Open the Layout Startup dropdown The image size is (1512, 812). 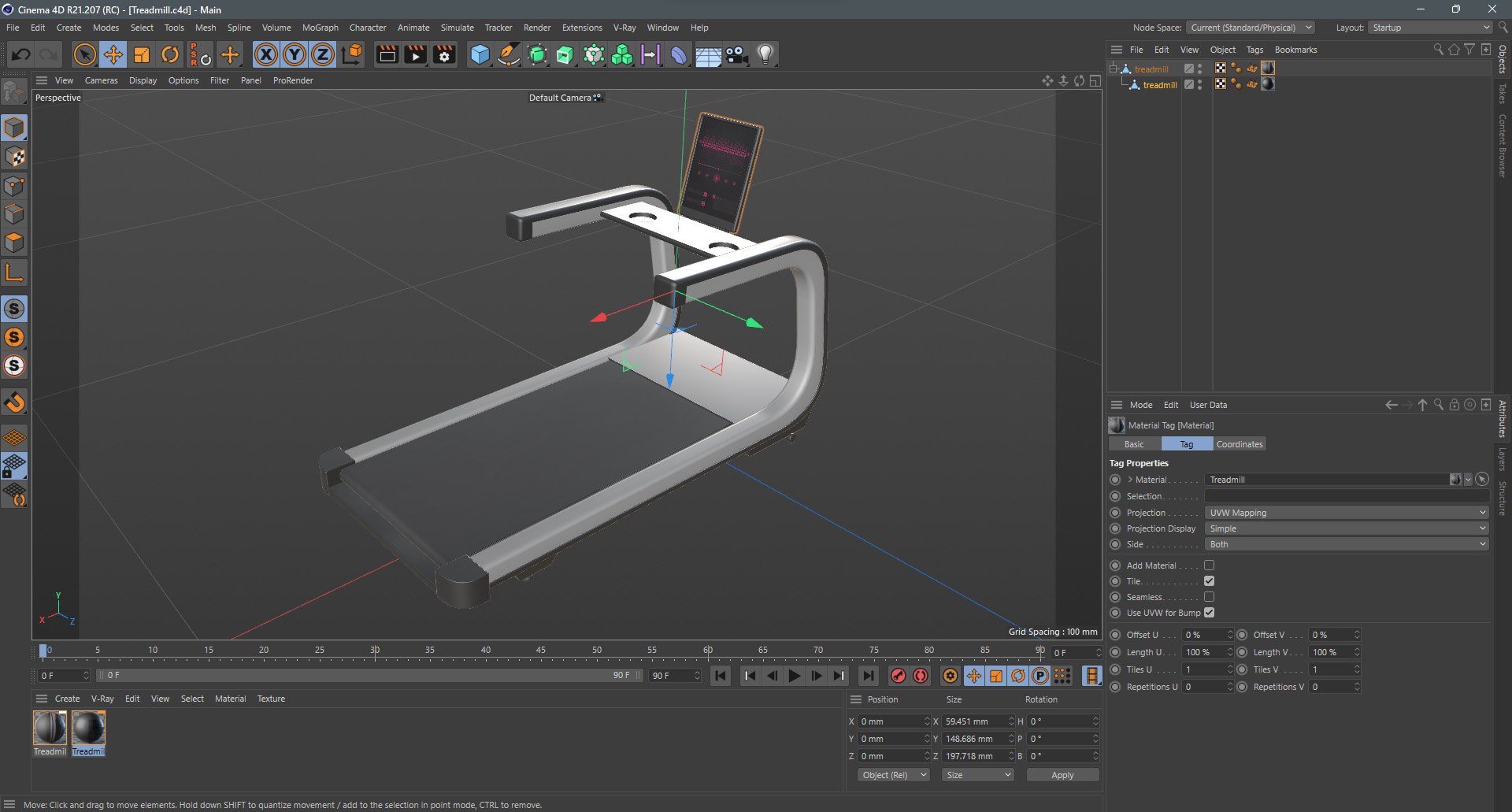tap(1430, 28)
